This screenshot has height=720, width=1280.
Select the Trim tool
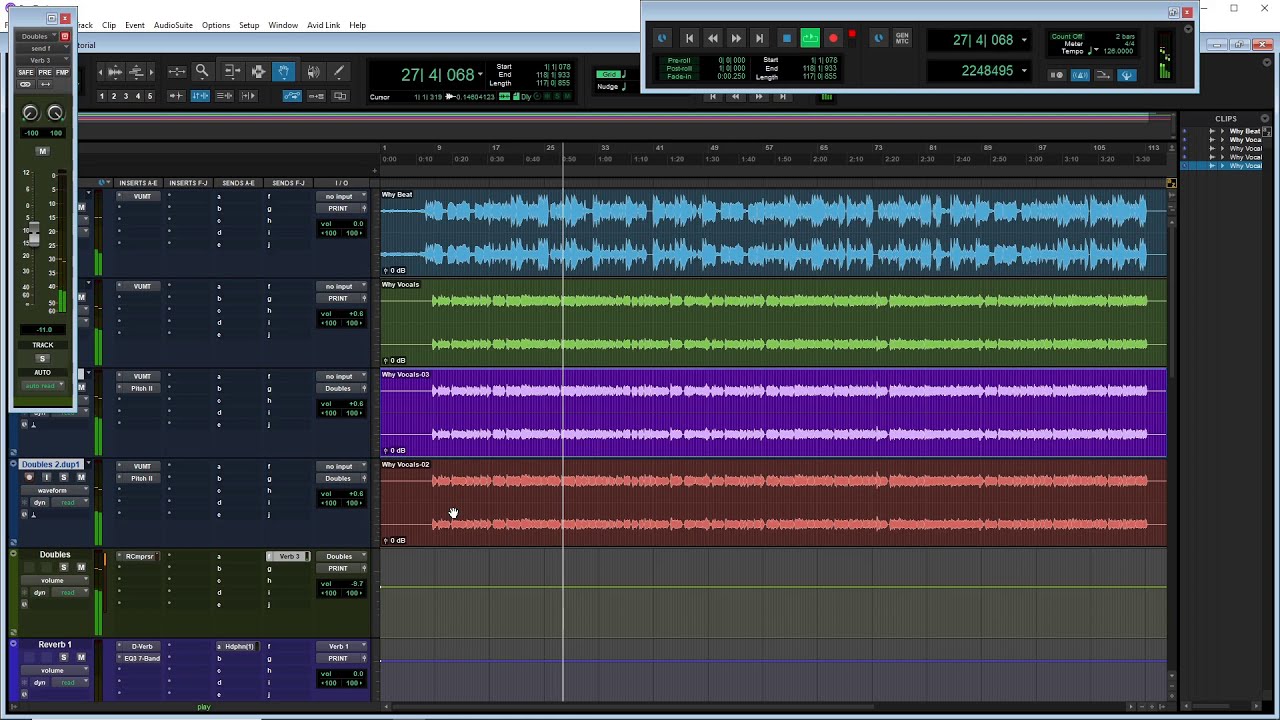[x=231, y=71]
